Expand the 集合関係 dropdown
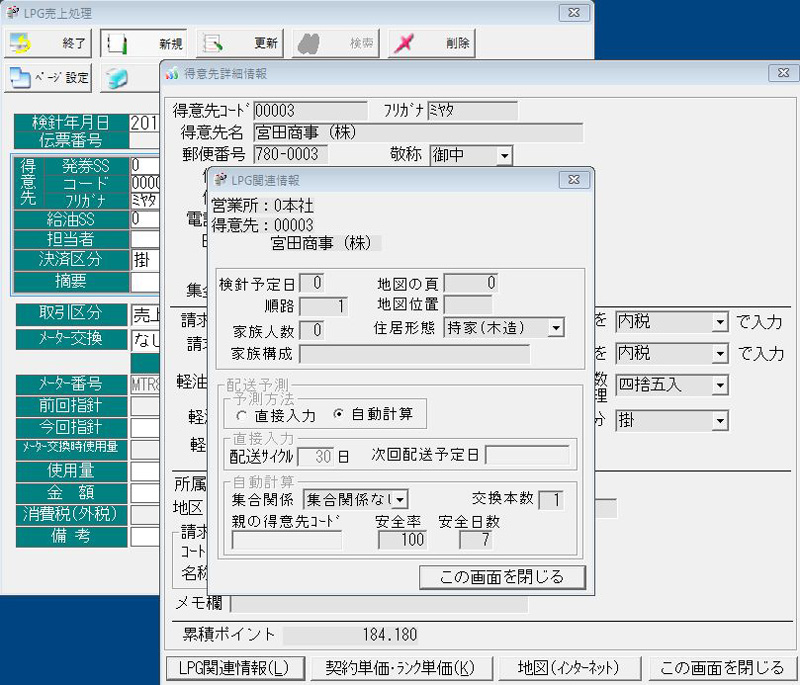This screenshot has height=685, width=800. click(401, 499)
